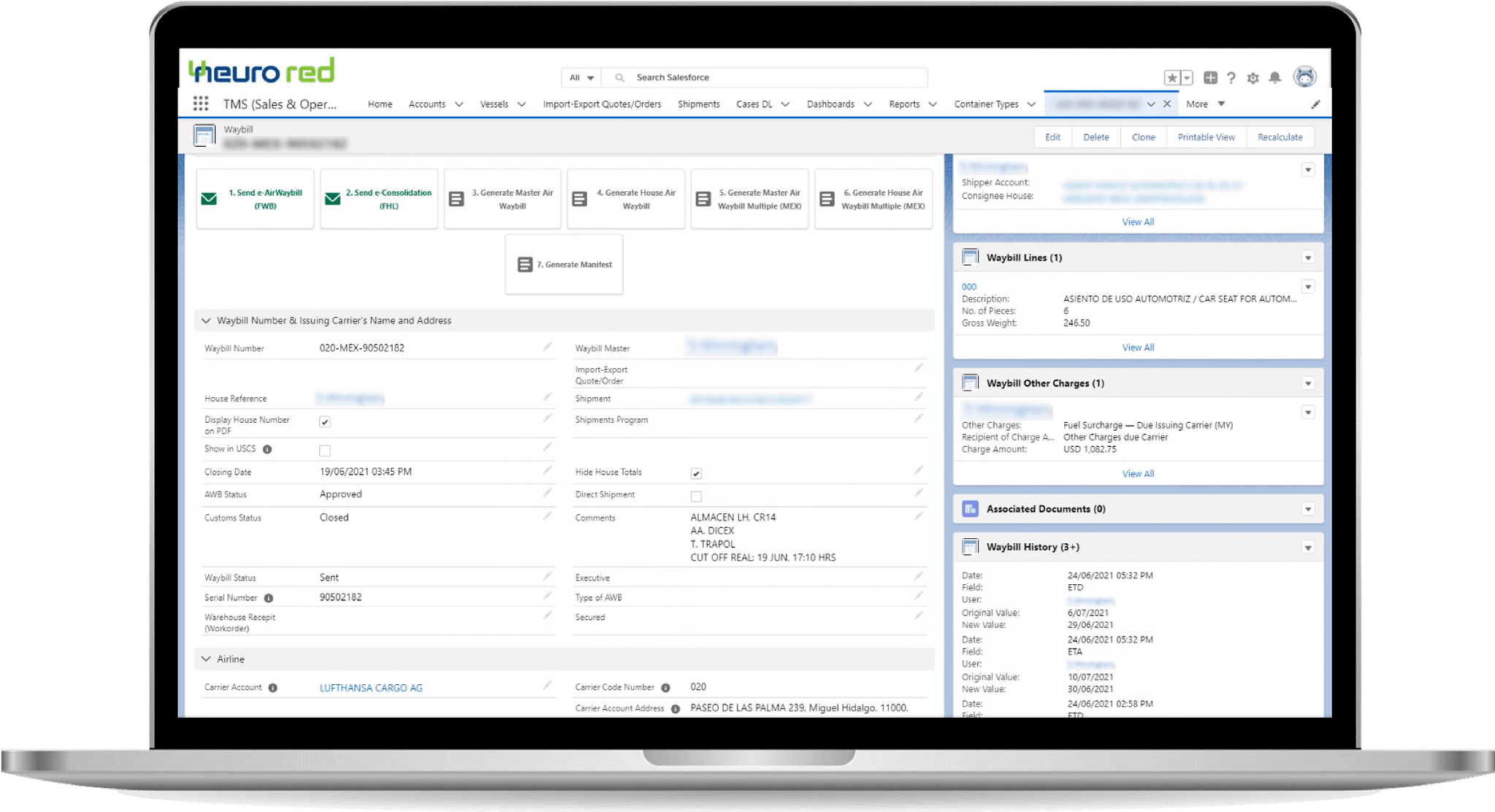Image resolution: width=1495 pixels, height=812 pixels.
Task: Edit Waybill Number using pencil icon
Action: coord(547,347)
